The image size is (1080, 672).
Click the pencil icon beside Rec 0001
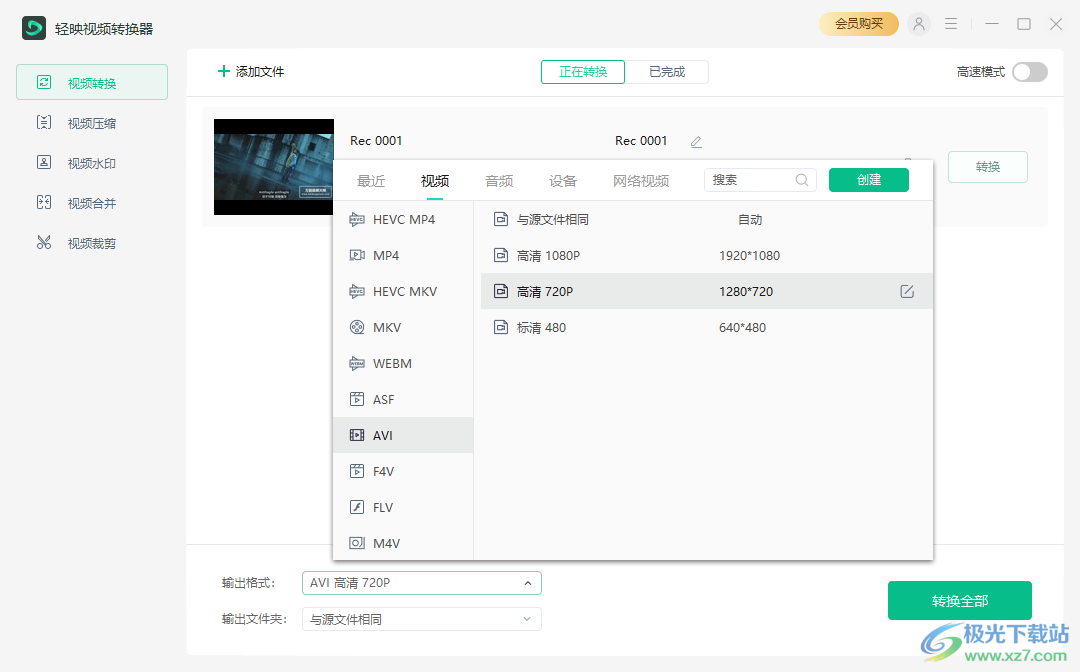pos(695,141)
